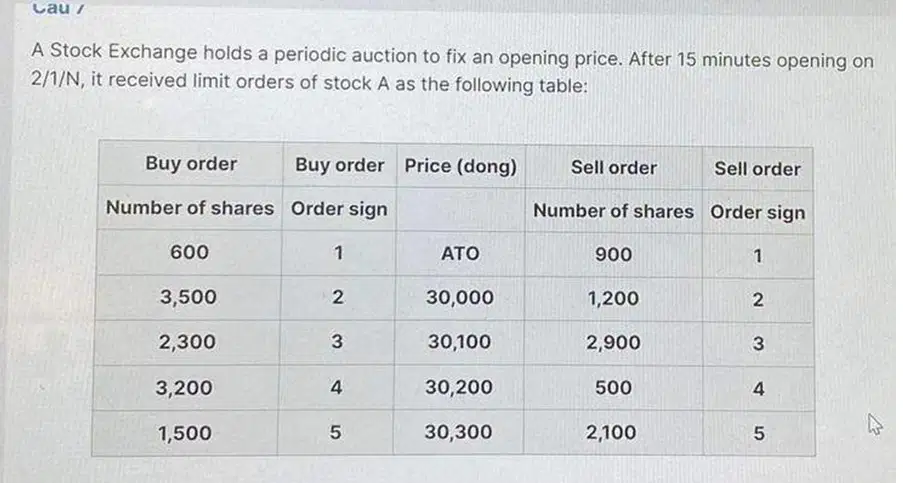This screenshot has height=483, width=903.
Task: Select the 30,000 price cell
Action: 460,298
